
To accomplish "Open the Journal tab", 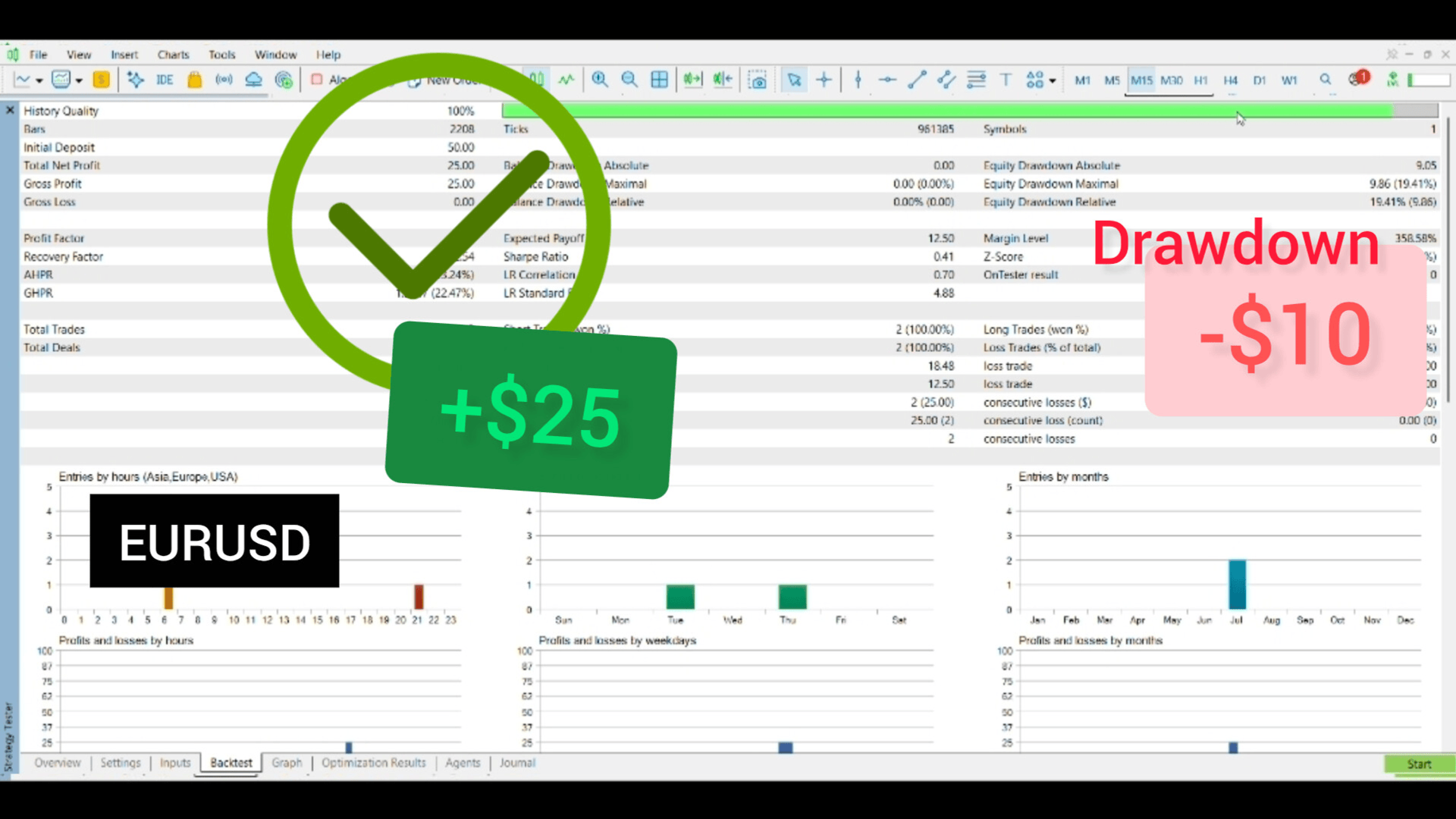I will tap(517, 763).
